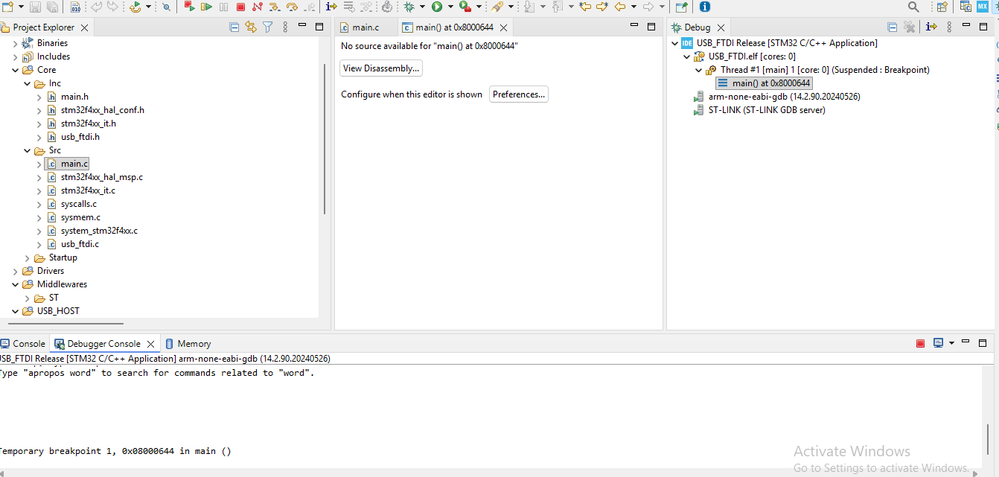Click the Debugger Console vertical scrollbar

(x=989, y=438)
